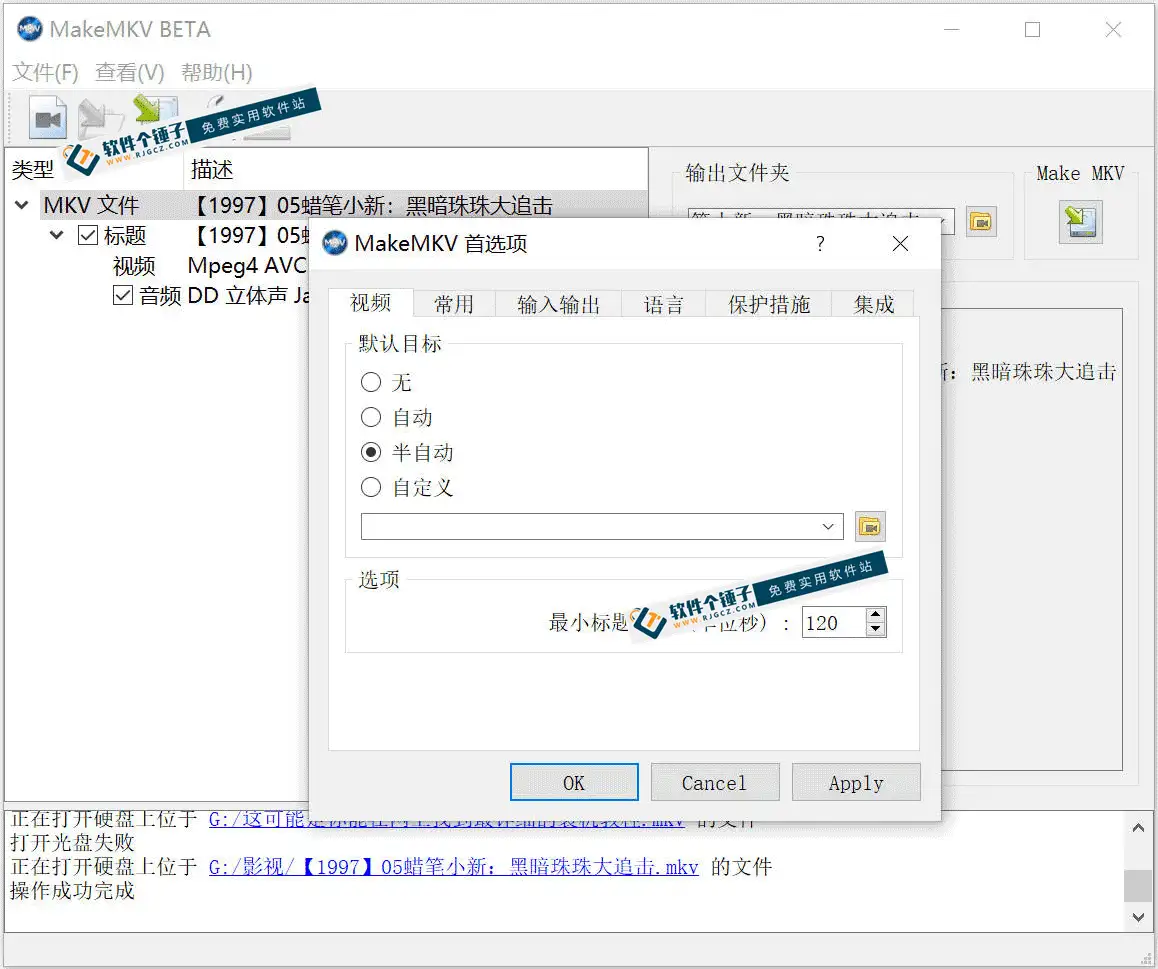Open the 查看(V) menu
This screenshot has height=969, width=1158.
[129, 72]
